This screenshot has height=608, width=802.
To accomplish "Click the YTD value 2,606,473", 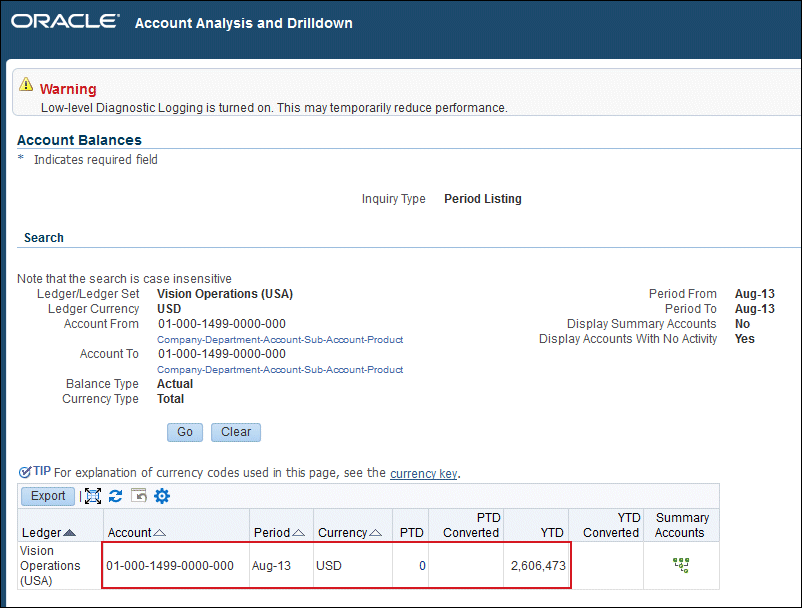I will point(538,566).
